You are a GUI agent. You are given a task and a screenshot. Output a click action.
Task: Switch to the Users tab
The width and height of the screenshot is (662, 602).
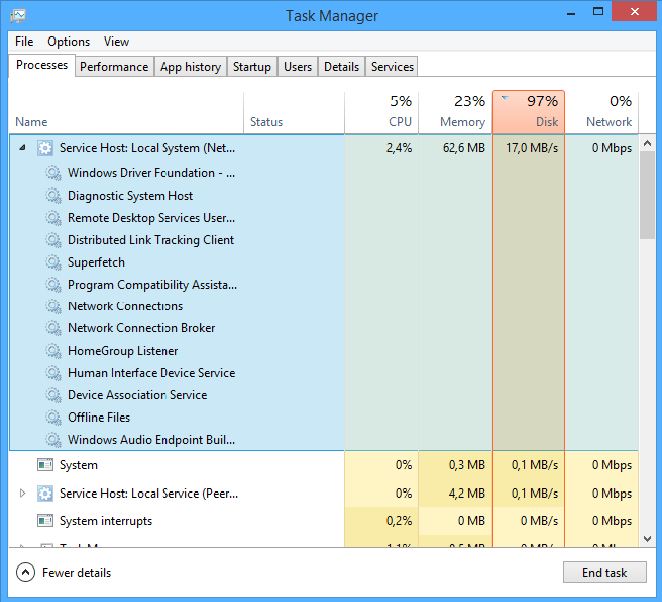tap(298, 67)
